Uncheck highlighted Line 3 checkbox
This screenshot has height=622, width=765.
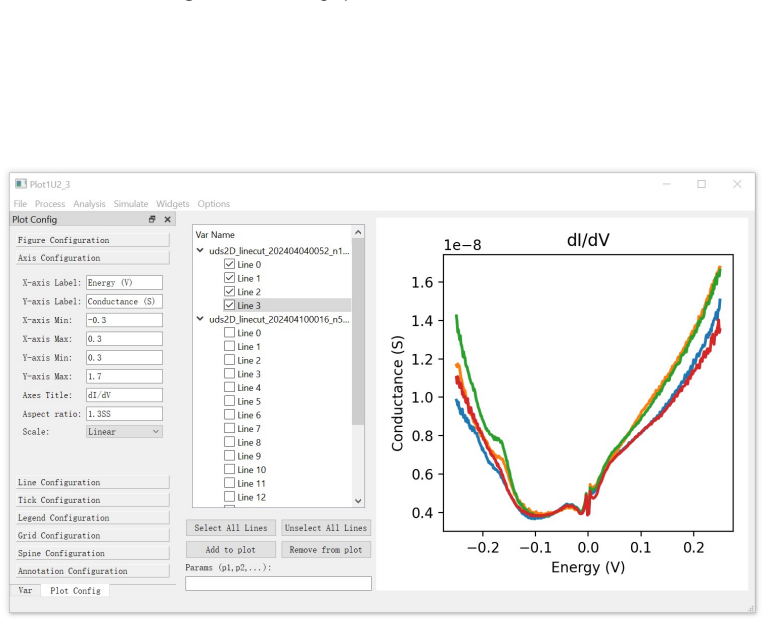(x=229, y=305)
